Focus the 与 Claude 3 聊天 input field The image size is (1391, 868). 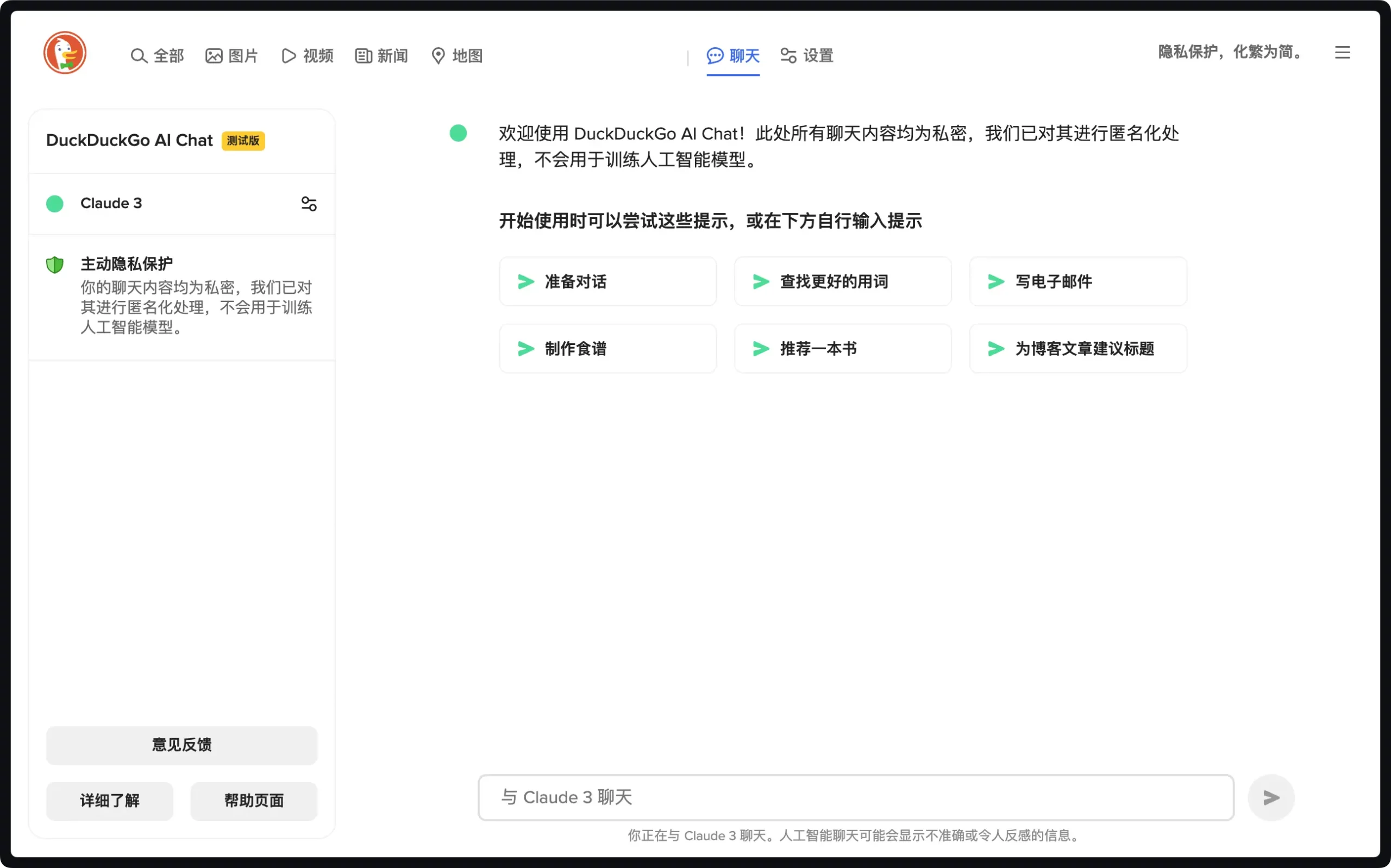tap(855, 797)
